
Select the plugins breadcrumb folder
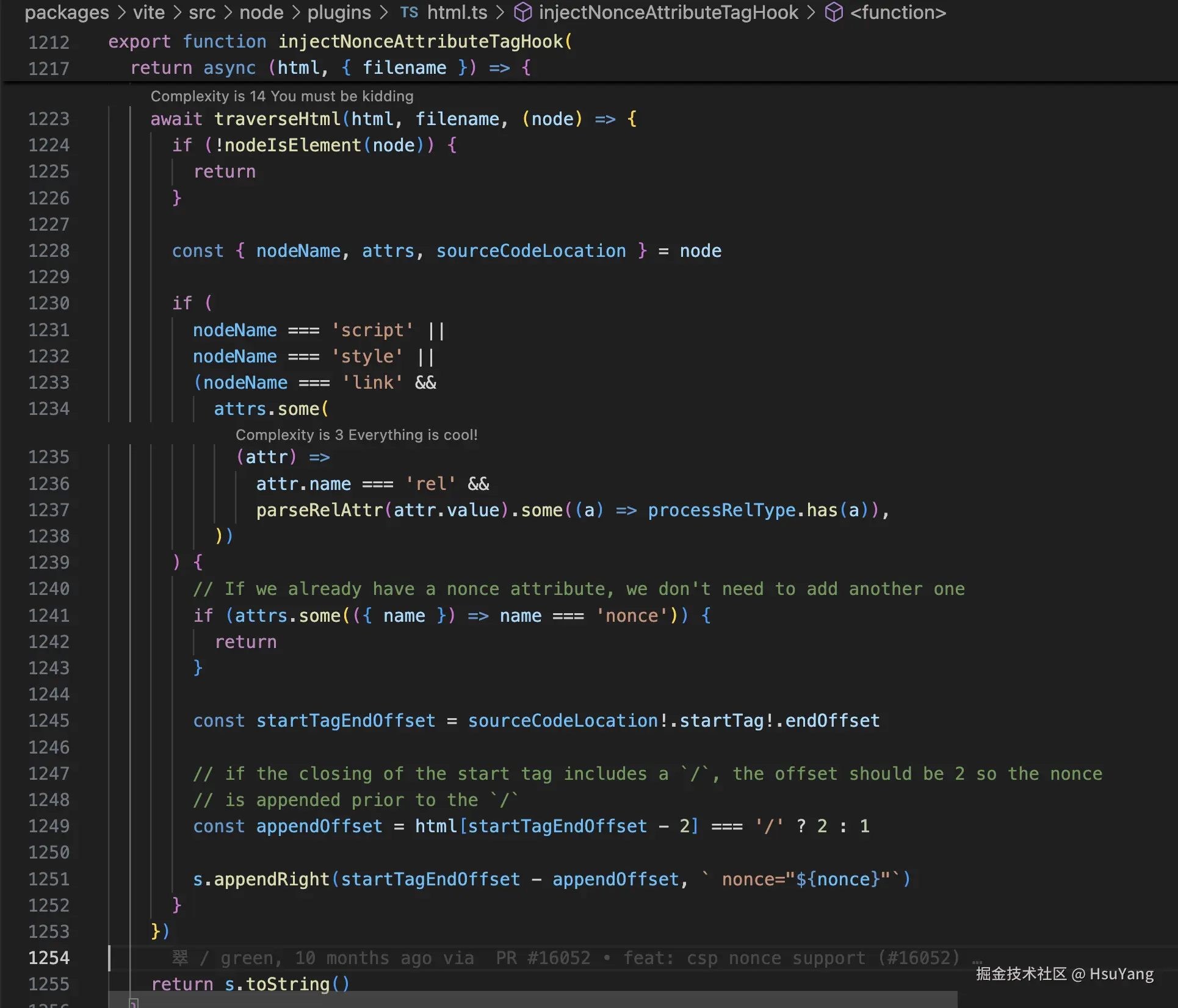pyautogui.click(x=339, y=12)
